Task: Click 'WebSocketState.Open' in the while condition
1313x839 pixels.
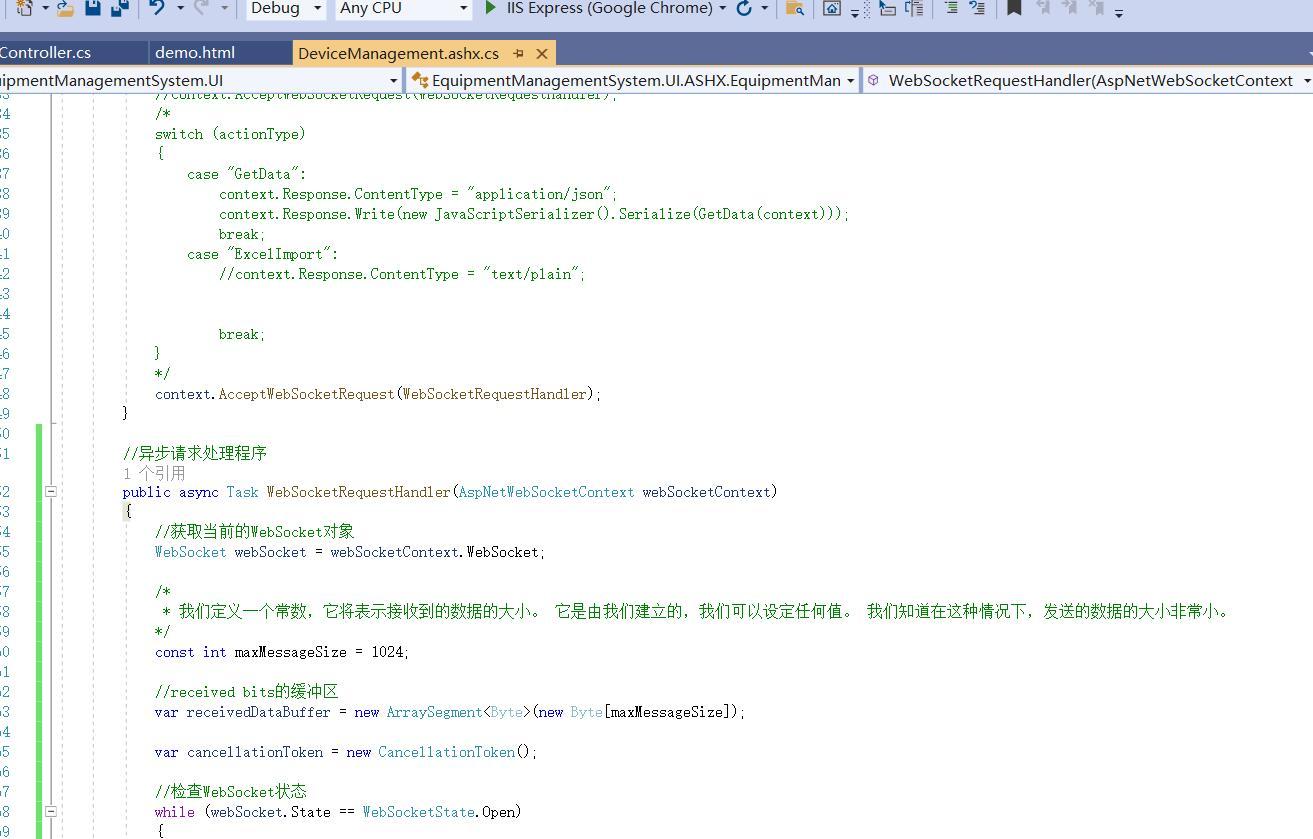Action: pos(438,811)
